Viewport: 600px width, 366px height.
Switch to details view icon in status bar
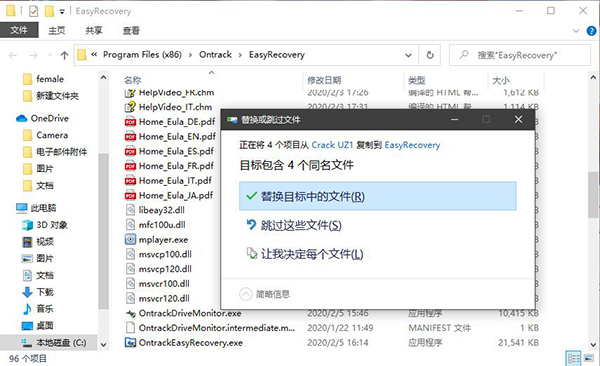tap(573, 359)
